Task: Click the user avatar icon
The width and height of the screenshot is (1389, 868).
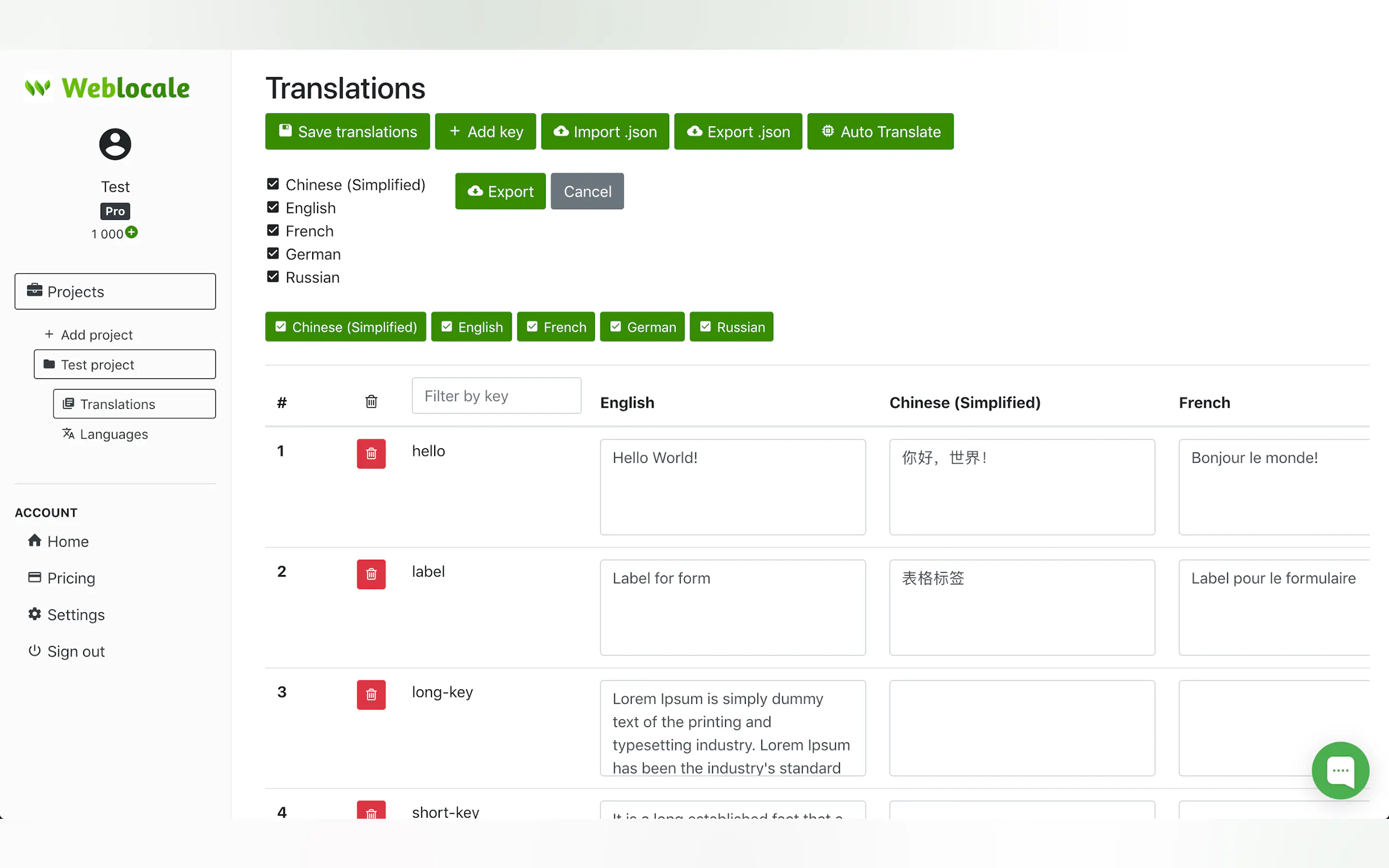Action: coord(115,144)
